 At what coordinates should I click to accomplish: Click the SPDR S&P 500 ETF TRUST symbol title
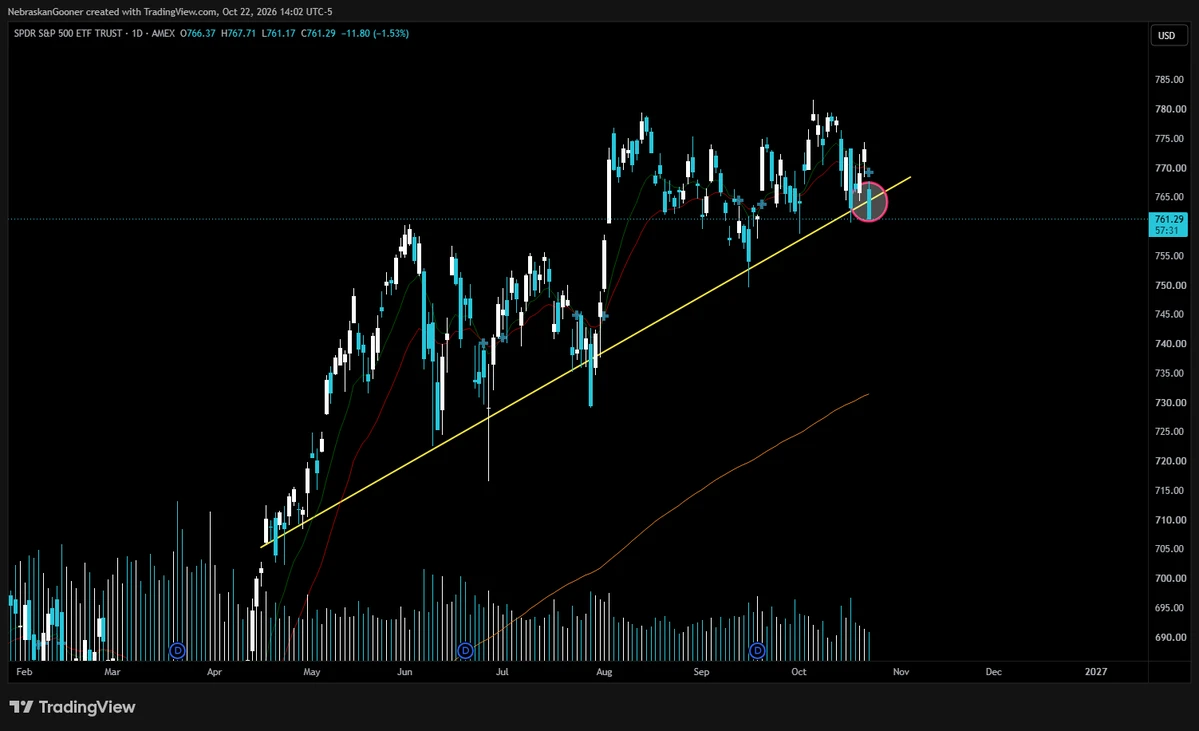[x=68, y=34]
